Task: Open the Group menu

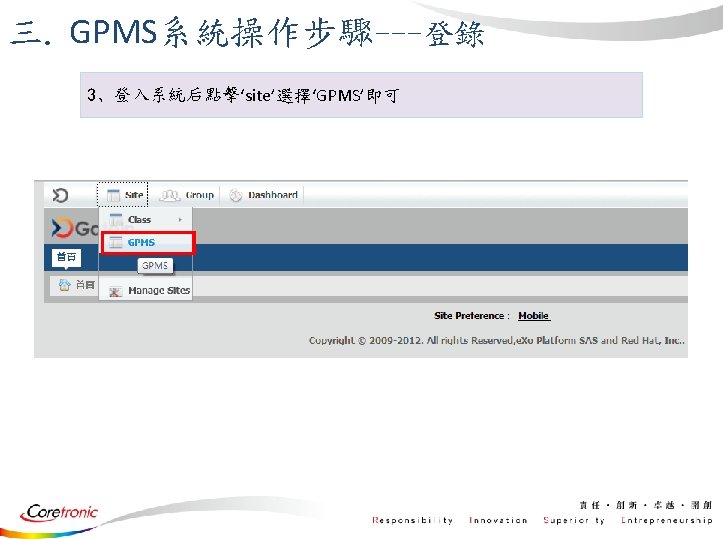Action: [x=186, y=195]
